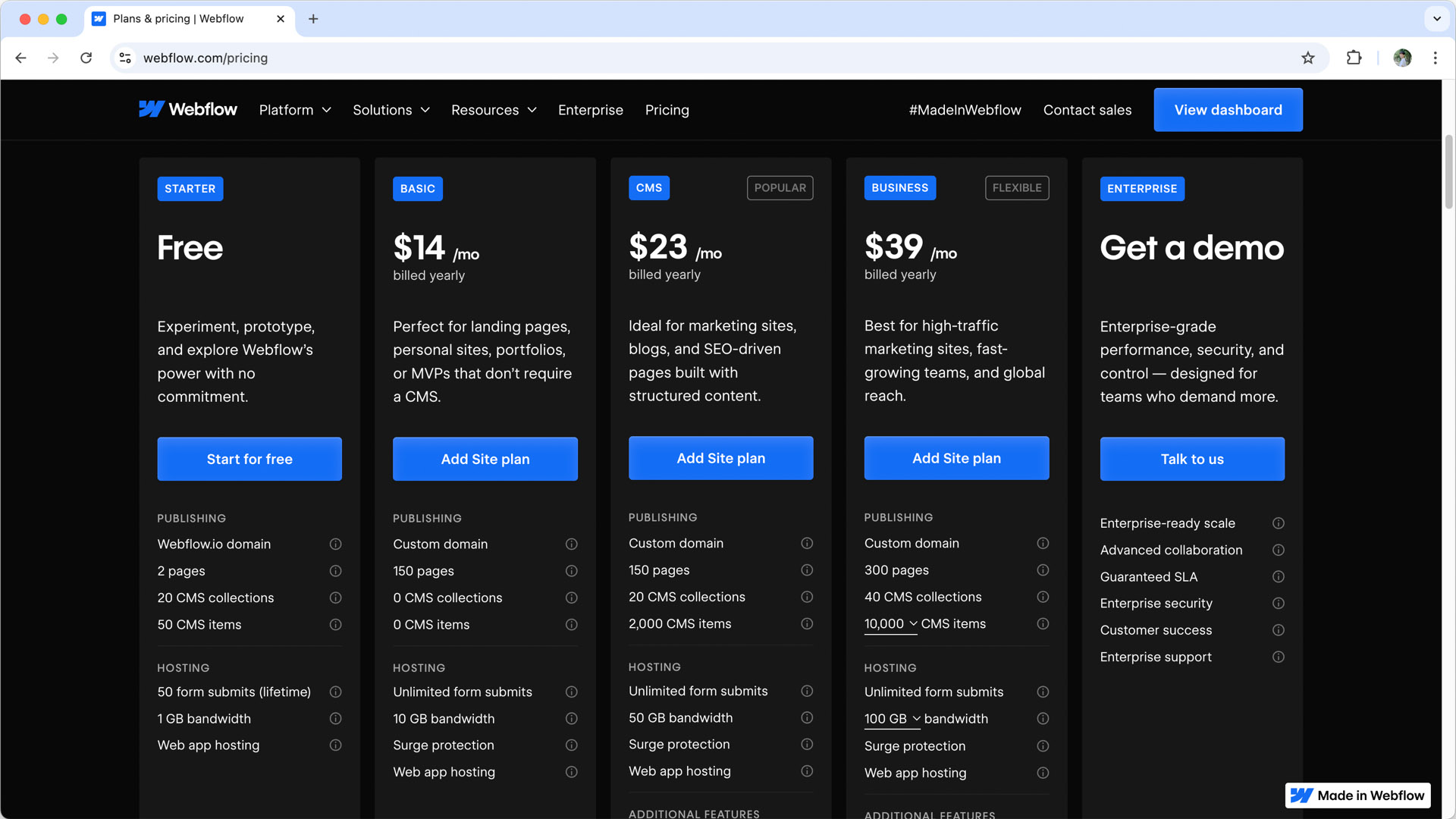Click the View dashboard button
The image size is (1456, 819).
click(x=1228, y=110)
